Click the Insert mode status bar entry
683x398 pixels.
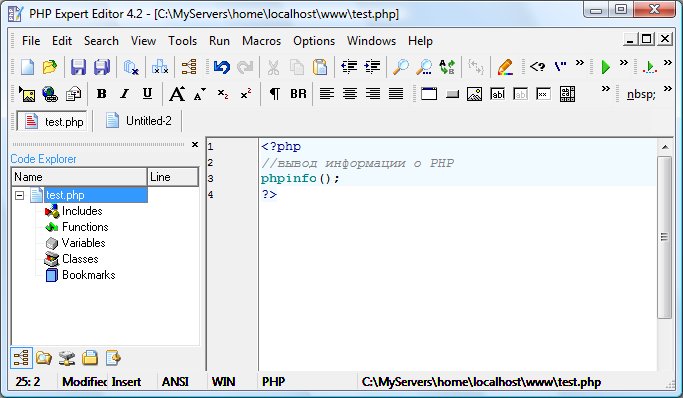pyautogui.click(x=126, y=382)
